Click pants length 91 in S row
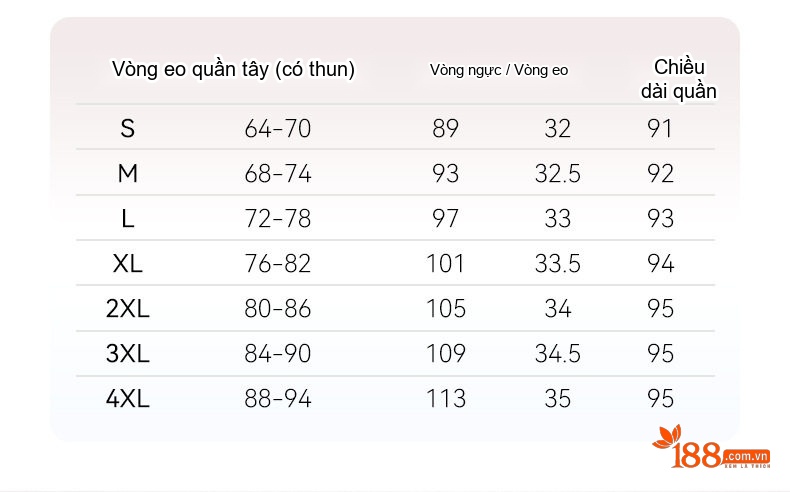The image size is (790, 492). [x=660, y=128]
